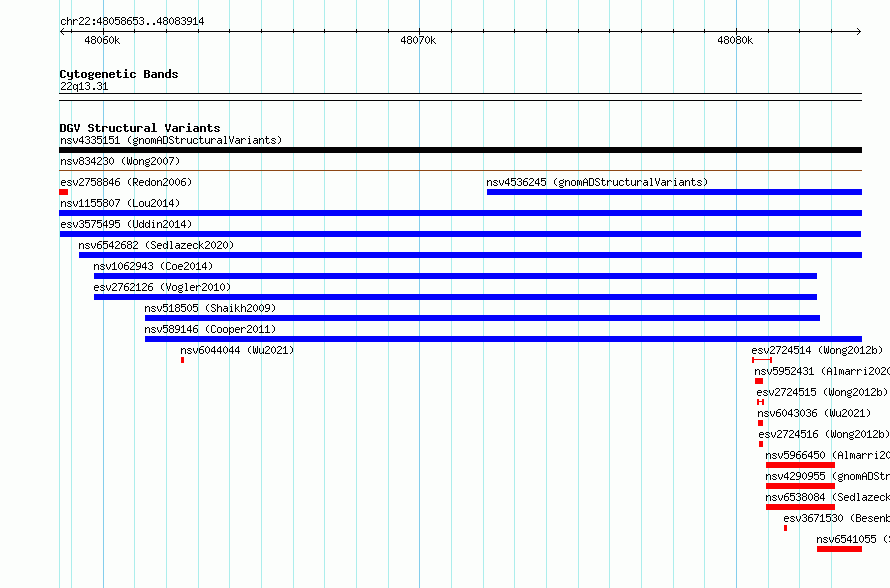The image size is (890, 588).
Task: Click the blue nsv4536245 variant bar
Action: [674, 192]
